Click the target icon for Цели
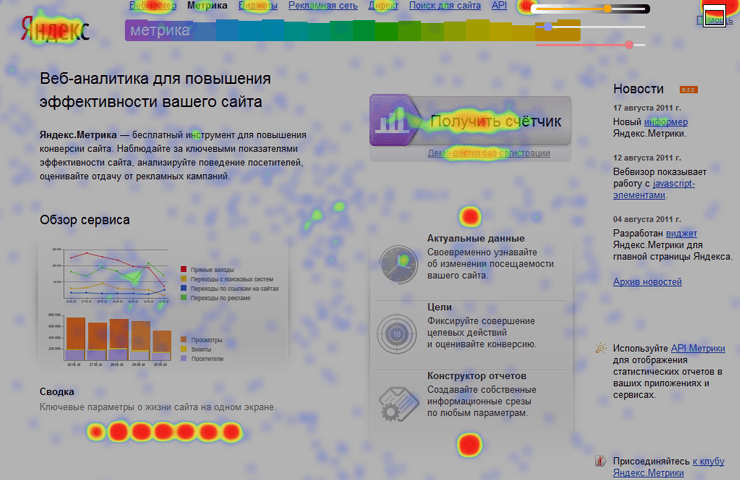 tap(397, 332)
